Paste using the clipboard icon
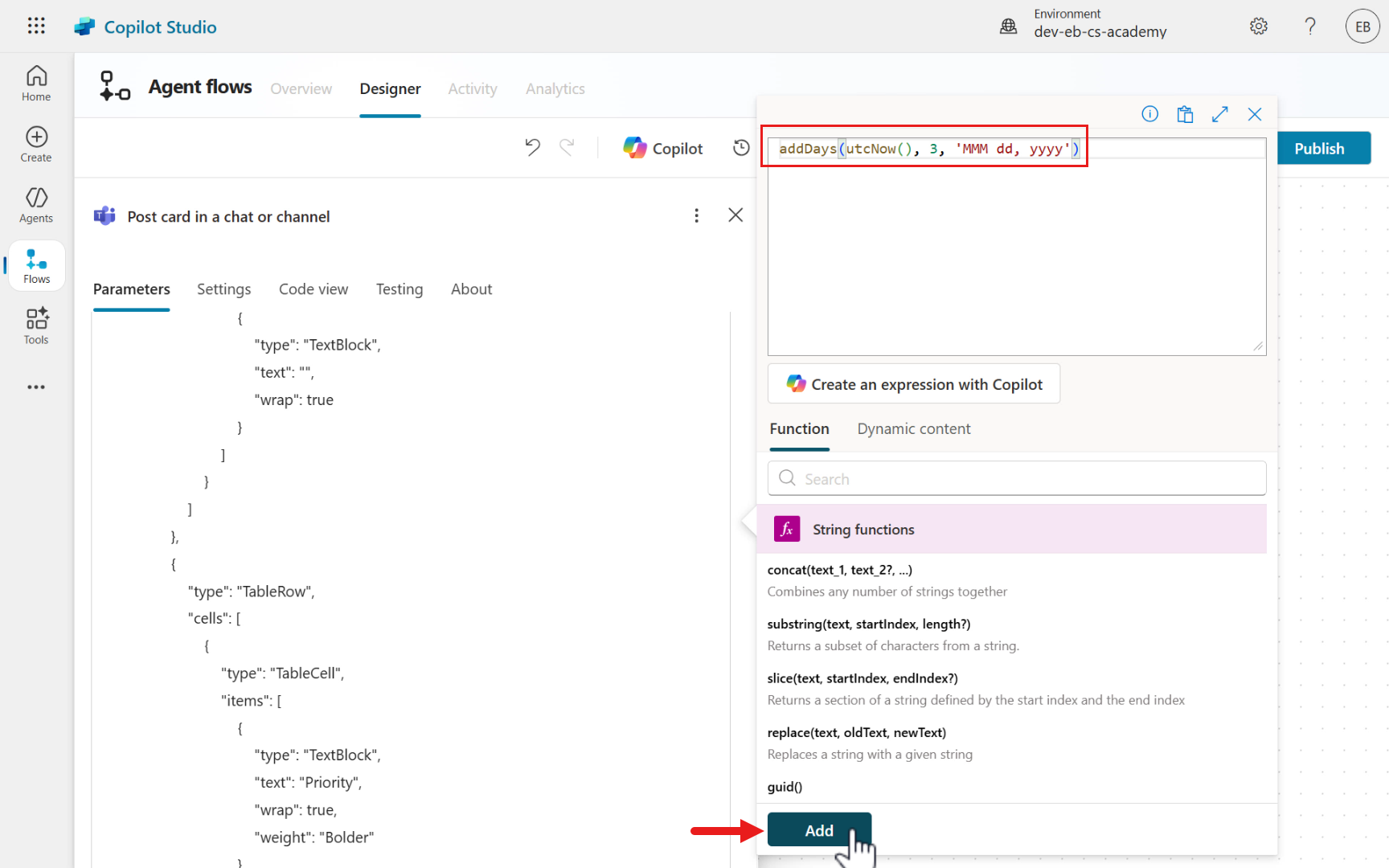This screenshot has height=868, width=1389. point(1184,114)
